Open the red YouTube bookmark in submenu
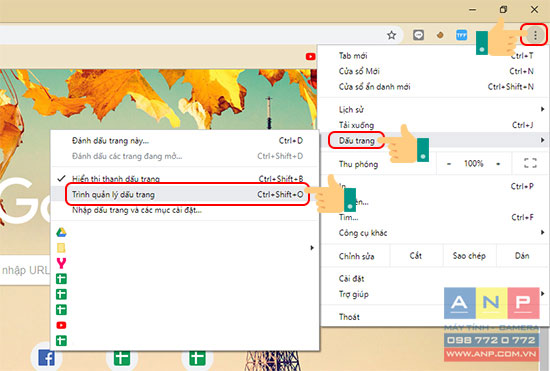The image size is (550, 371). pos(61,325)
